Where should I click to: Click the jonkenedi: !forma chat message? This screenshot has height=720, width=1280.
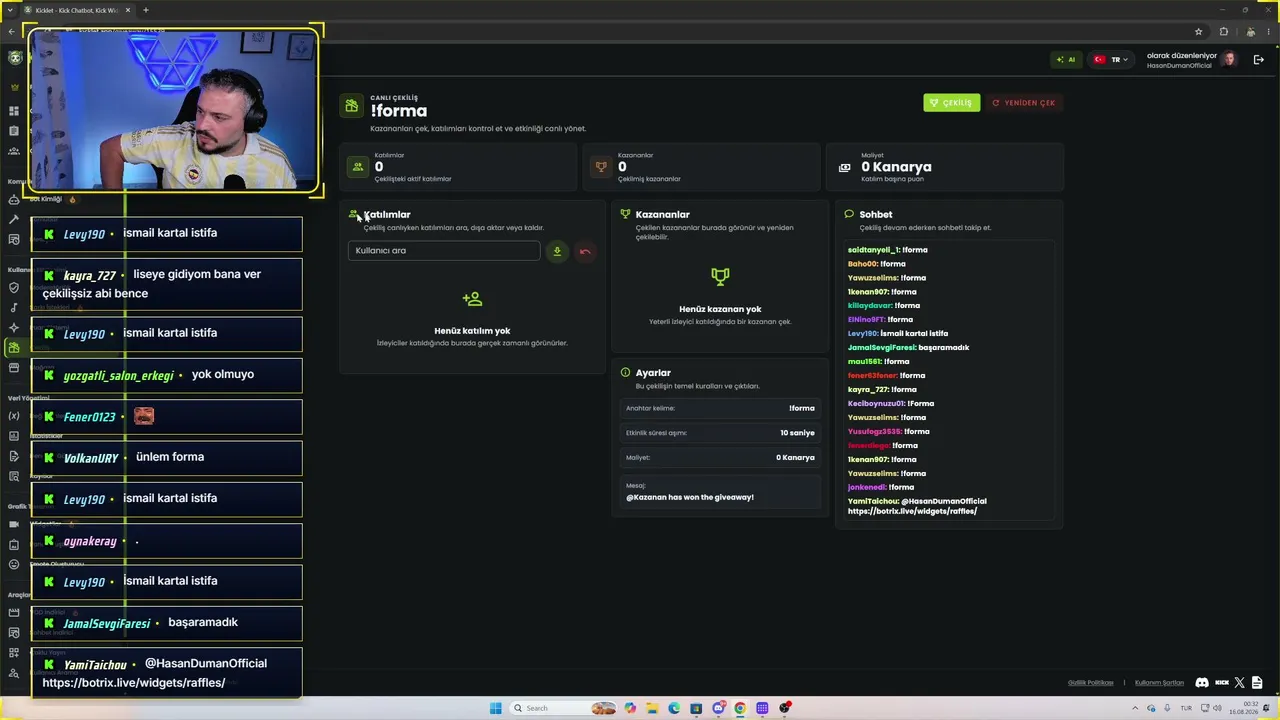coord(880,487)
